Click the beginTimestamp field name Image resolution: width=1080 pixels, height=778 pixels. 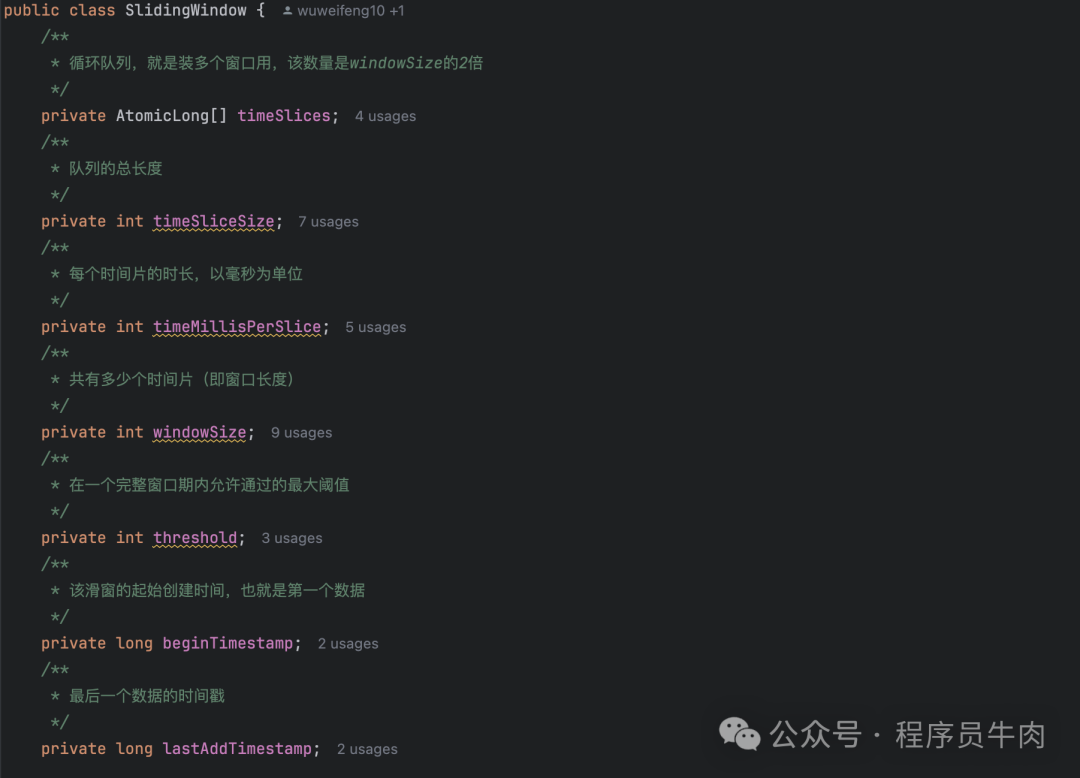(x=227, y=643)
